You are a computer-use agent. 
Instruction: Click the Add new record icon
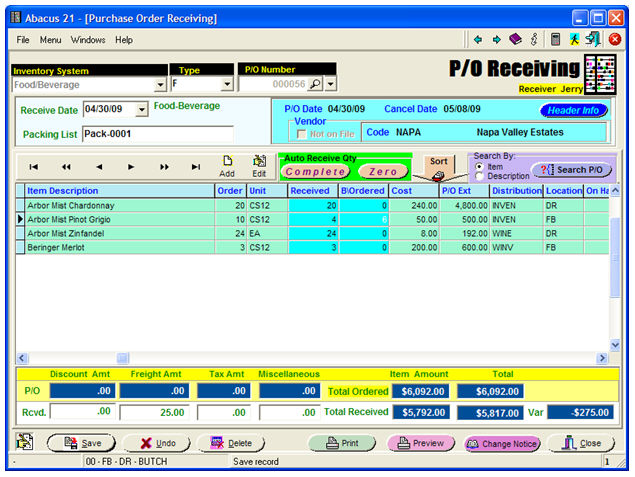[x=227, y=165]
